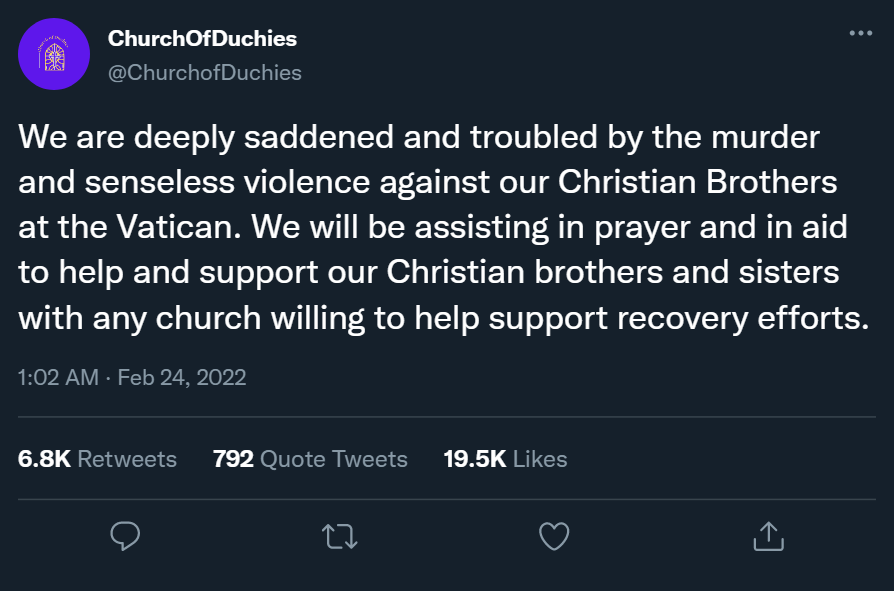View the 6.8K Retweets list
Image resolution: width=894 pixels, height=591 pixels.
pos(97,458)
